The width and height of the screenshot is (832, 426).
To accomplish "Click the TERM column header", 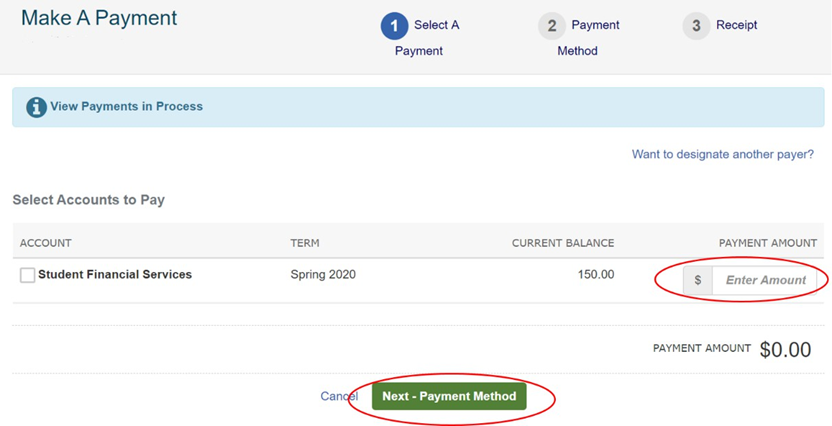I will (305, 243).
